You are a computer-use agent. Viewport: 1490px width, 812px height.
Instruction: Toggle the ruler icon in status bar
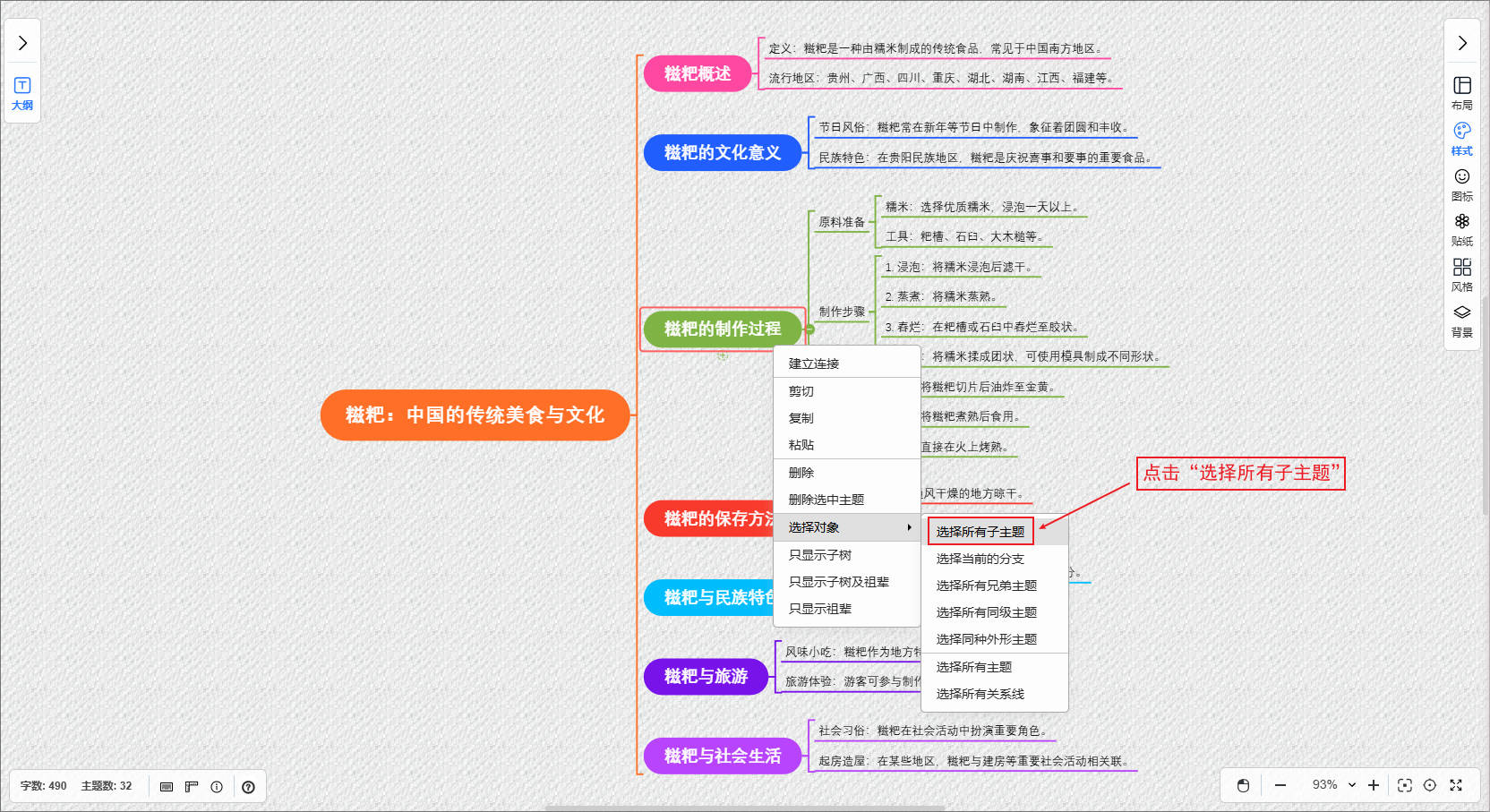(191, 787)
